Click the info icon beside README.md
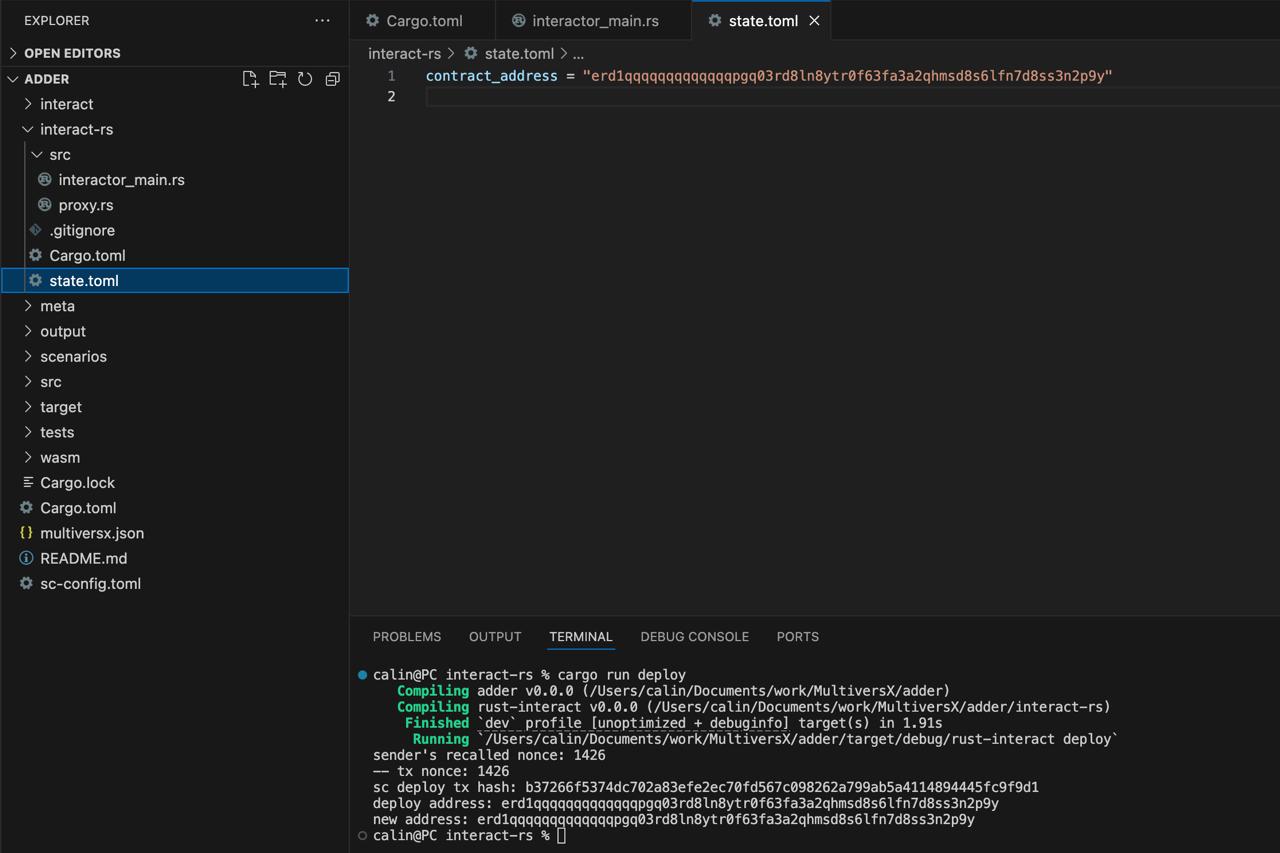This screenshot has height=853, width=1280. point(26,558)
